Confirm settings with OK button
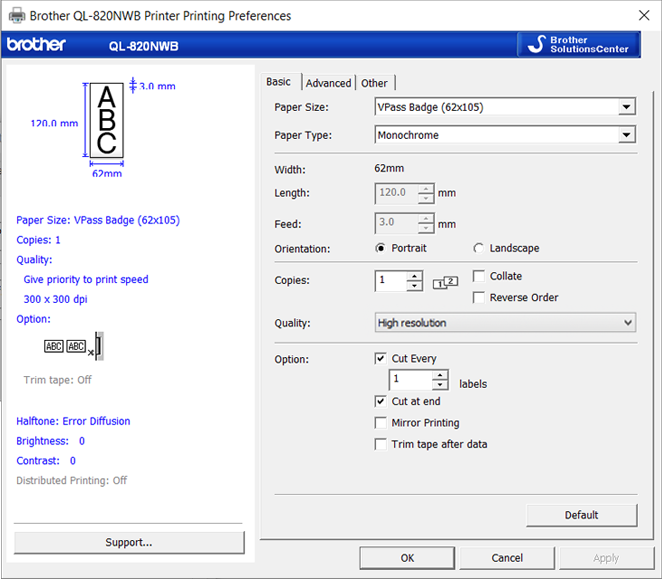The width and height of the screenshot is (662, 579). tap(407, 558)
